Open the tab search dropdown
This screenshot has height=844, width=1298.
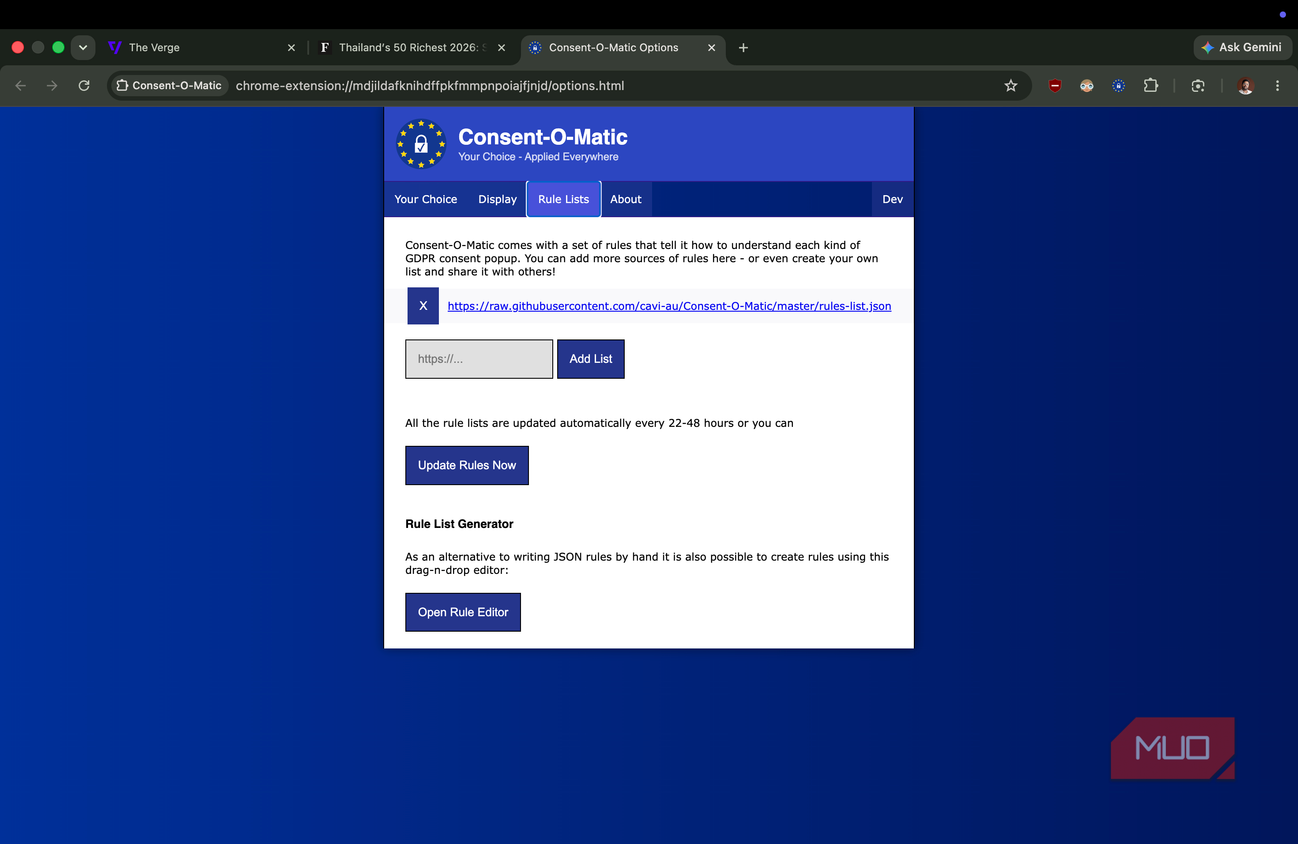point(83,47)
